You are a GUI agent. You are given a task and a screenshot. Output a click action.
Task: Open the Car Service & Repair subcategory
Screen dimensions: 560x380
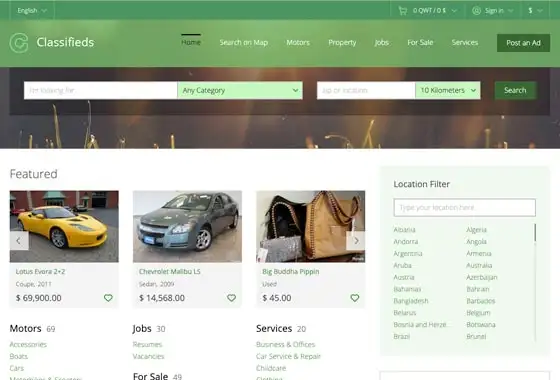[289, 356]
